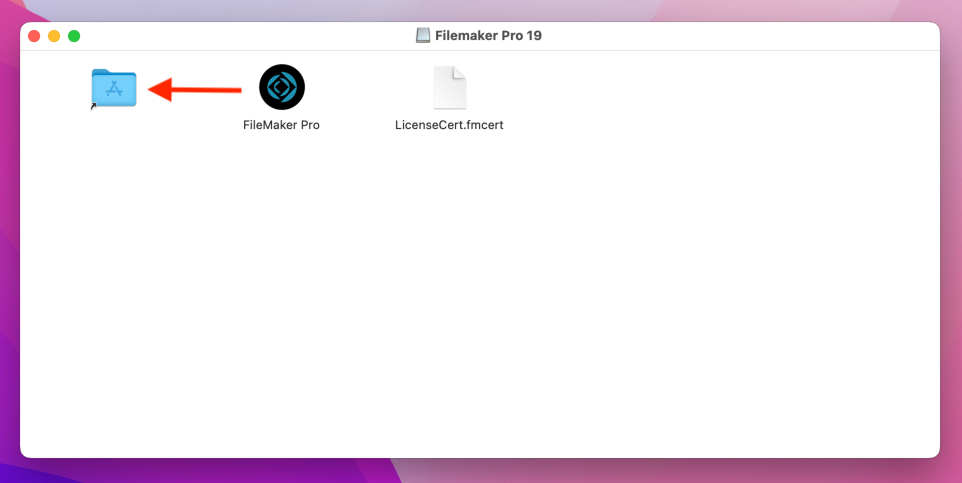Click the red arrow graphic's arrowhead

158,91
